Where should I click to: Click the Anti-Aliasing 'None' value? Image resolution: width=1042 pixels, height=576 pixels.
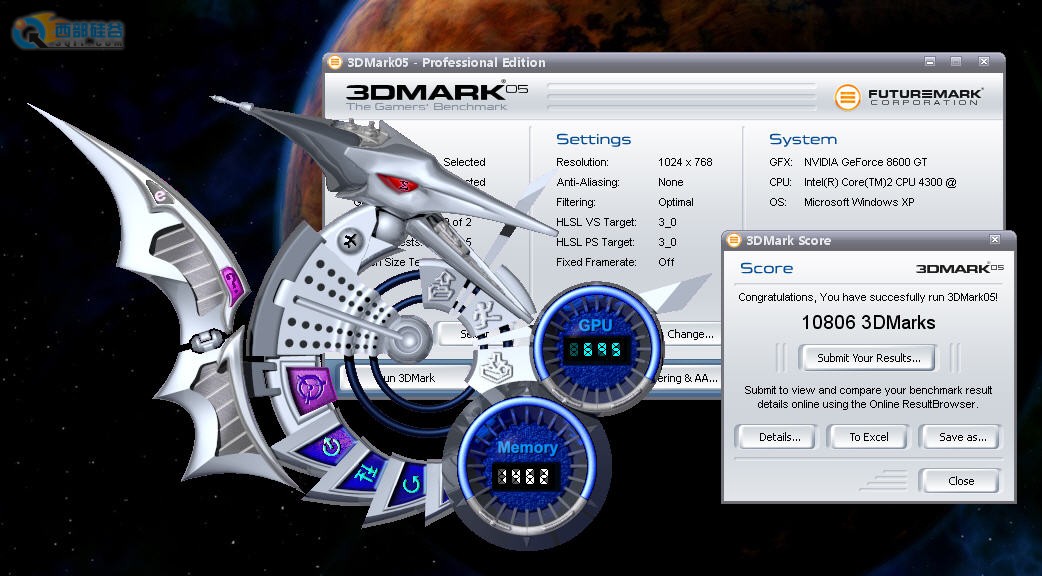(x=671, y=182)
